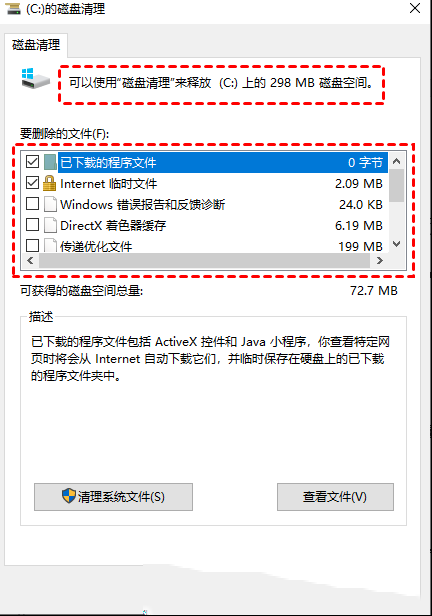The height and width of the screenshot is (616, 432).
Task: Click the file icon next to Windows 错误报告和反馈诊断
Action: [x=50, y=204]
